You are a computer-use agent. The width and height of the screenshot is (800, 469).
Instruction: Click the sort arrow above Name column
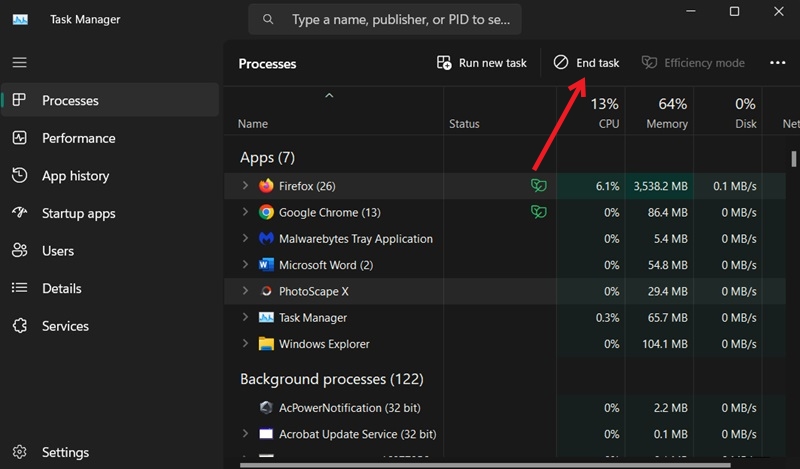(329, 95)
